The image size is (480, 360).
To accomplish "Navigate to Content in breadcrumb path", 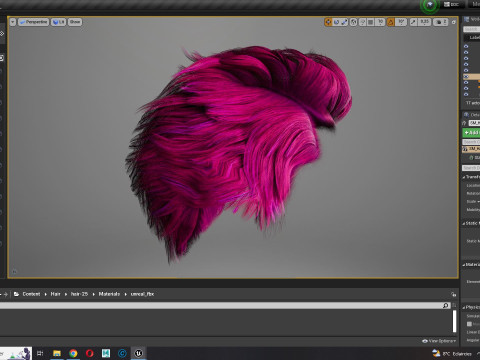I will click(31, 294).
